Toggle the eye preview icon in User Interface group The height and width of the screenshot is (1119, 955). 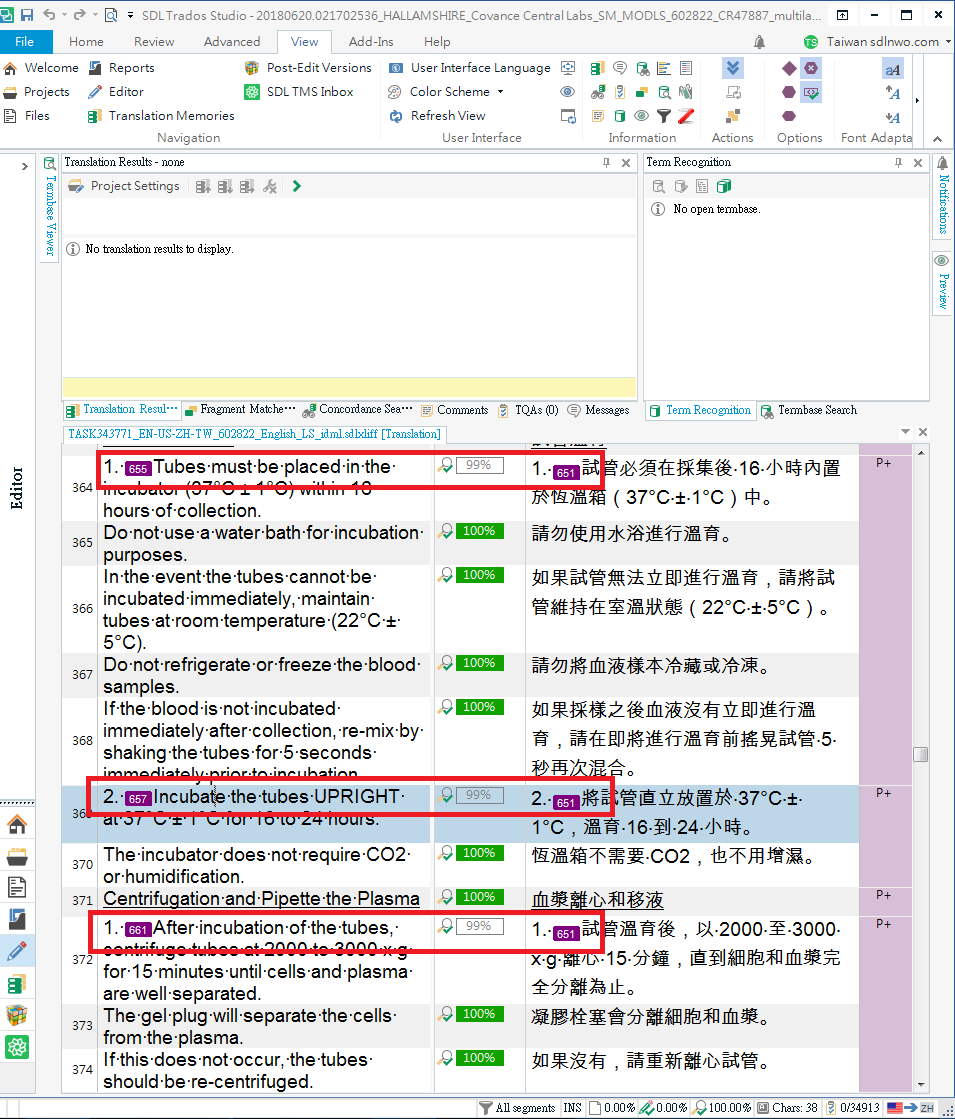567,92
